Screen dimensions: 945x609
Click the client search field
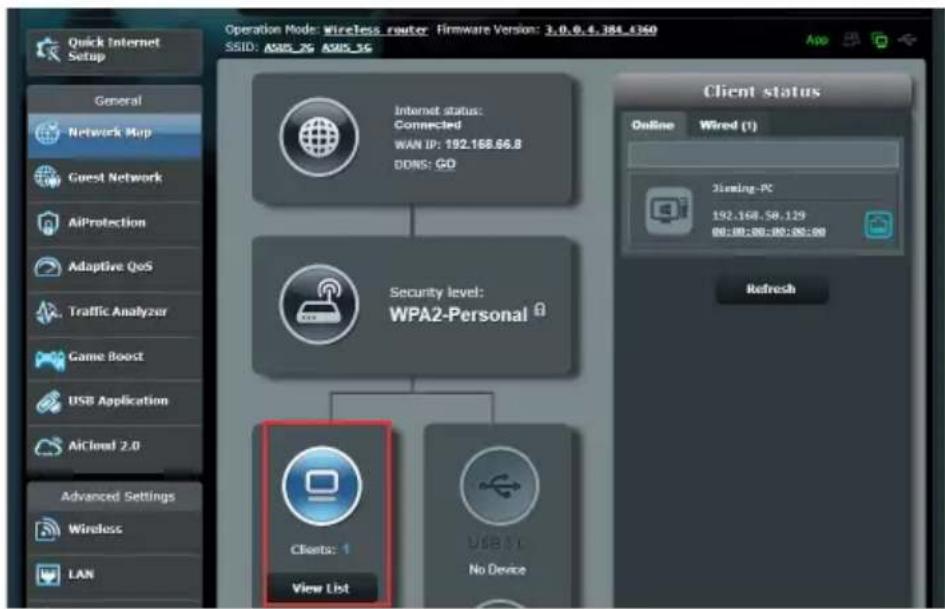tap(763, 155)
